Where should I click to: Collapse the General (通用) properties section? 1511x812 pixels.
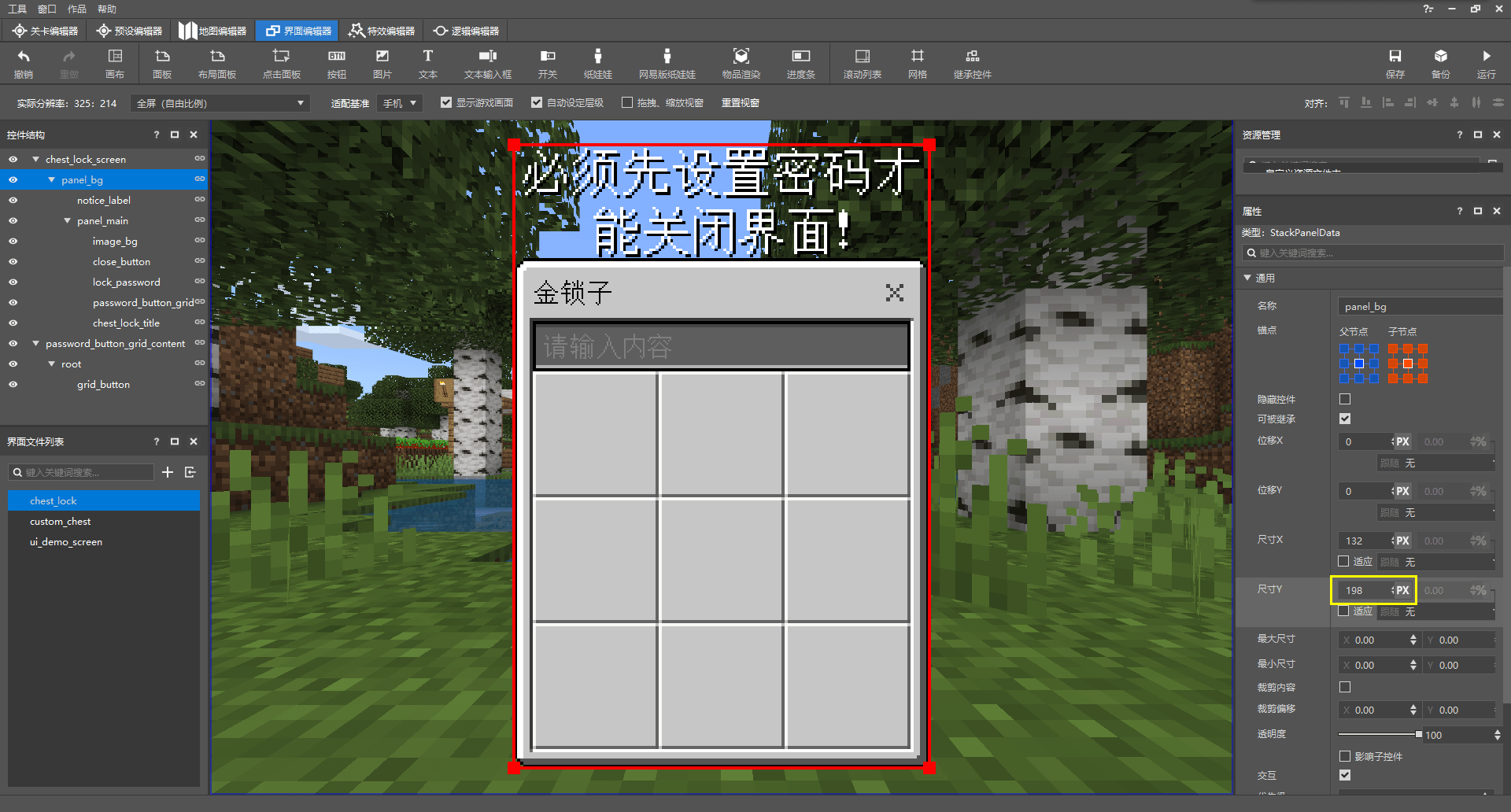tap(1247, 278)
